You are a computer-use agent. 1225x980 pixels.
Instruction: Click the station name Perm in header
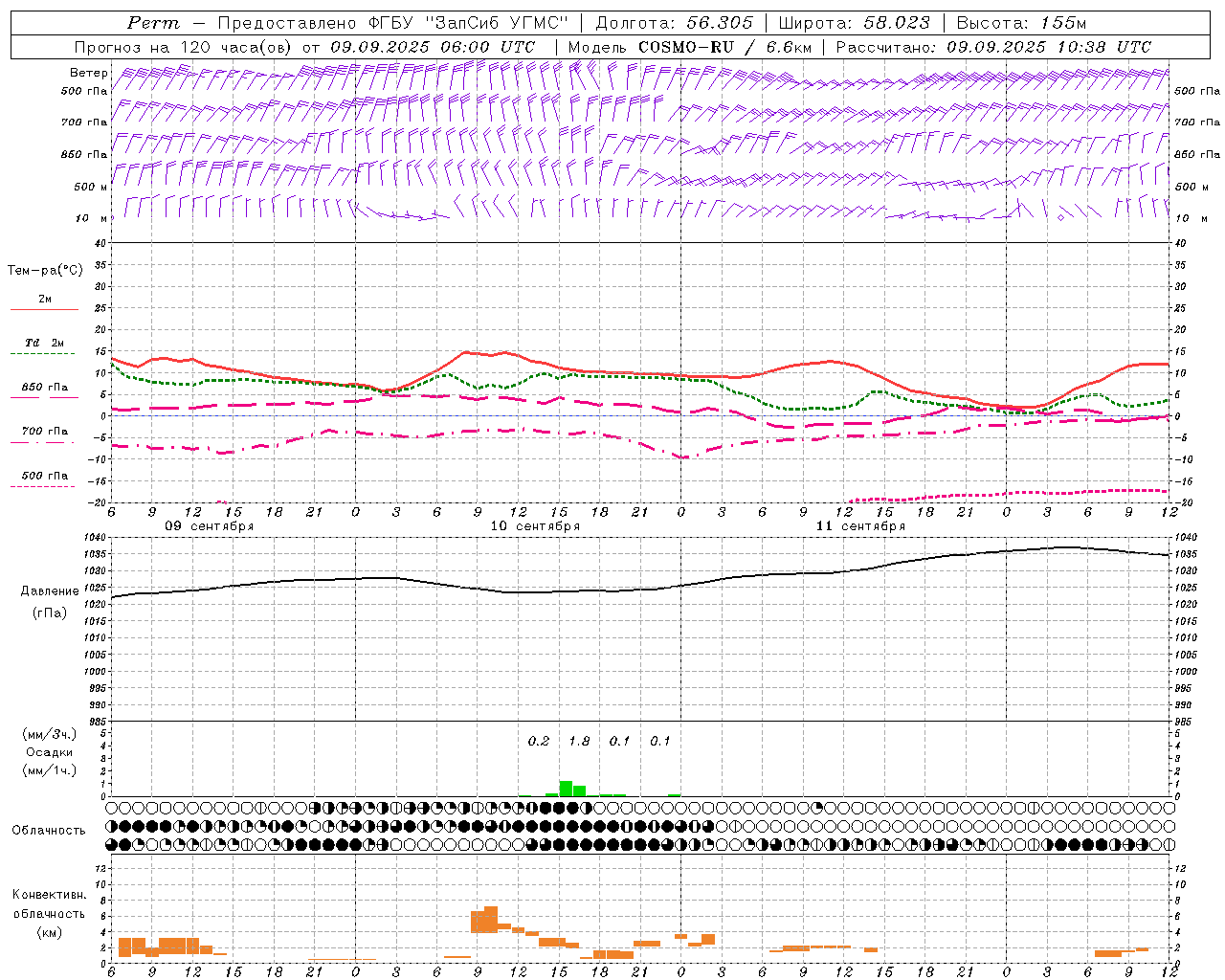point(152,23)
